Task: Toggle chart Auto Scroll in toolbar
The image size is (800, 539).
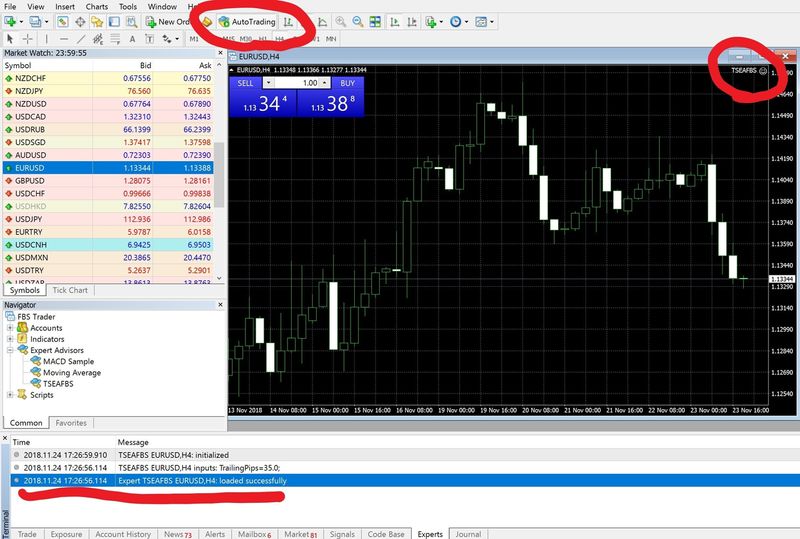Action: [x=393, y=21]
